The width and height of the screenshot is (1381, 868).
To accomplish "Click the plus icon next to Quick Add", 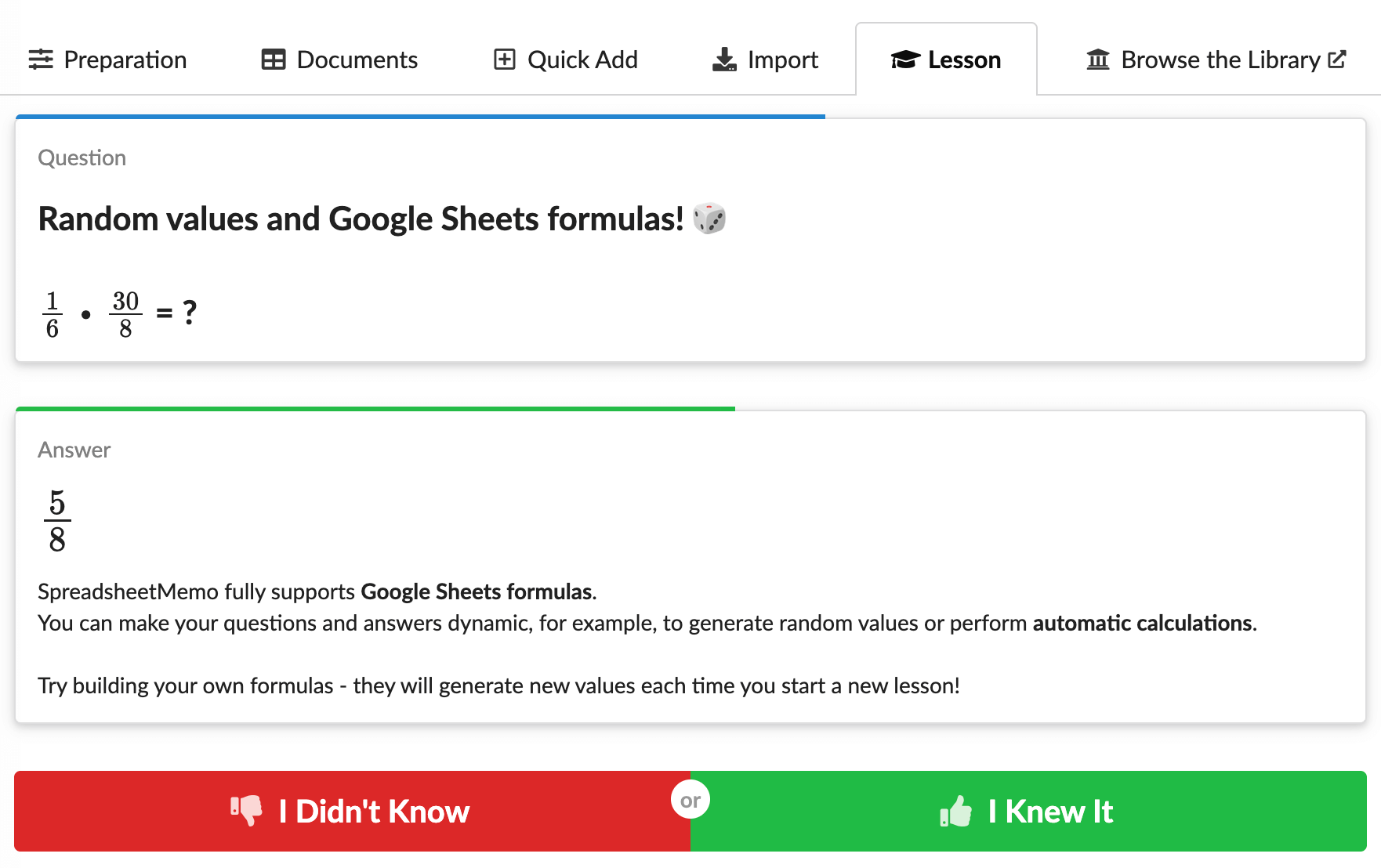I will click(504, 59).
